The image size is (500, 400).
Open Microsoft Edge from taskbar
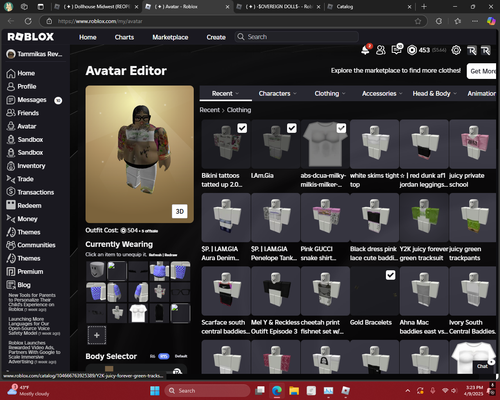tap(277, 391)
